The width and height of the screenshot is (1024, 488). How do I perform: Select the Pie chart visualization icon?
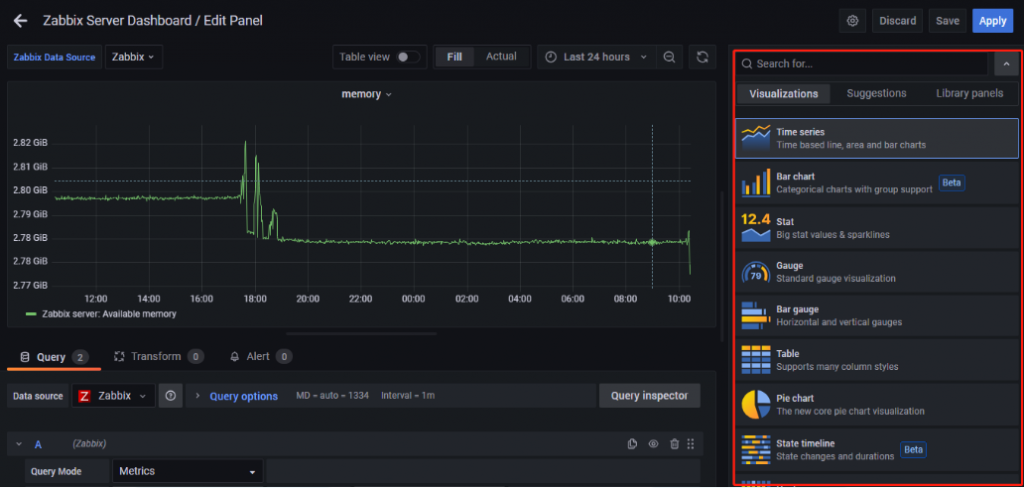[756, 404]
